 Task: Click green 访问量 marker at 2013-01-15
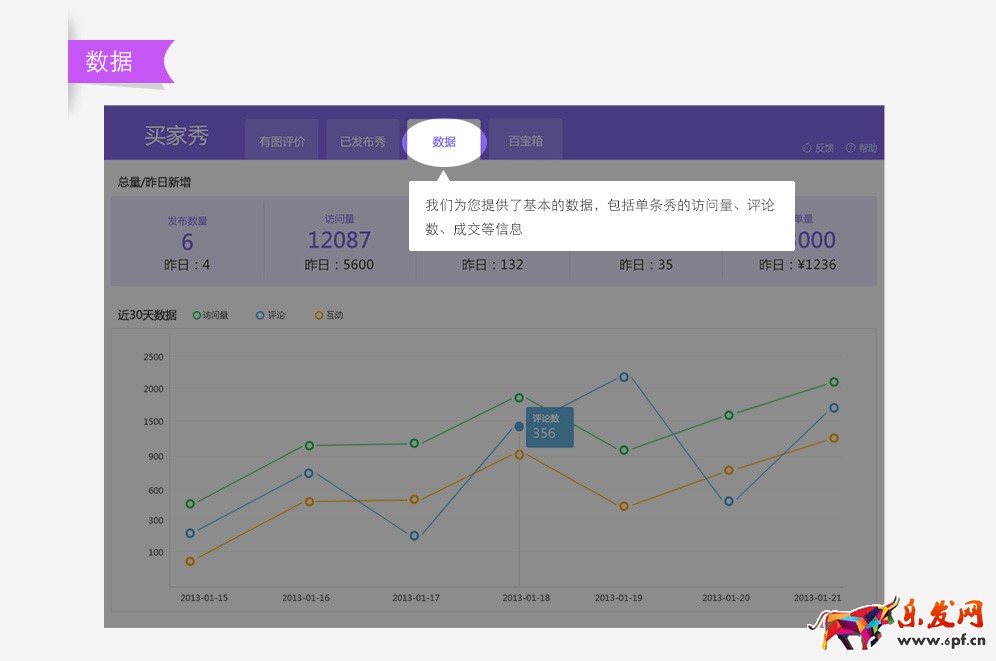tap(190, 504)
